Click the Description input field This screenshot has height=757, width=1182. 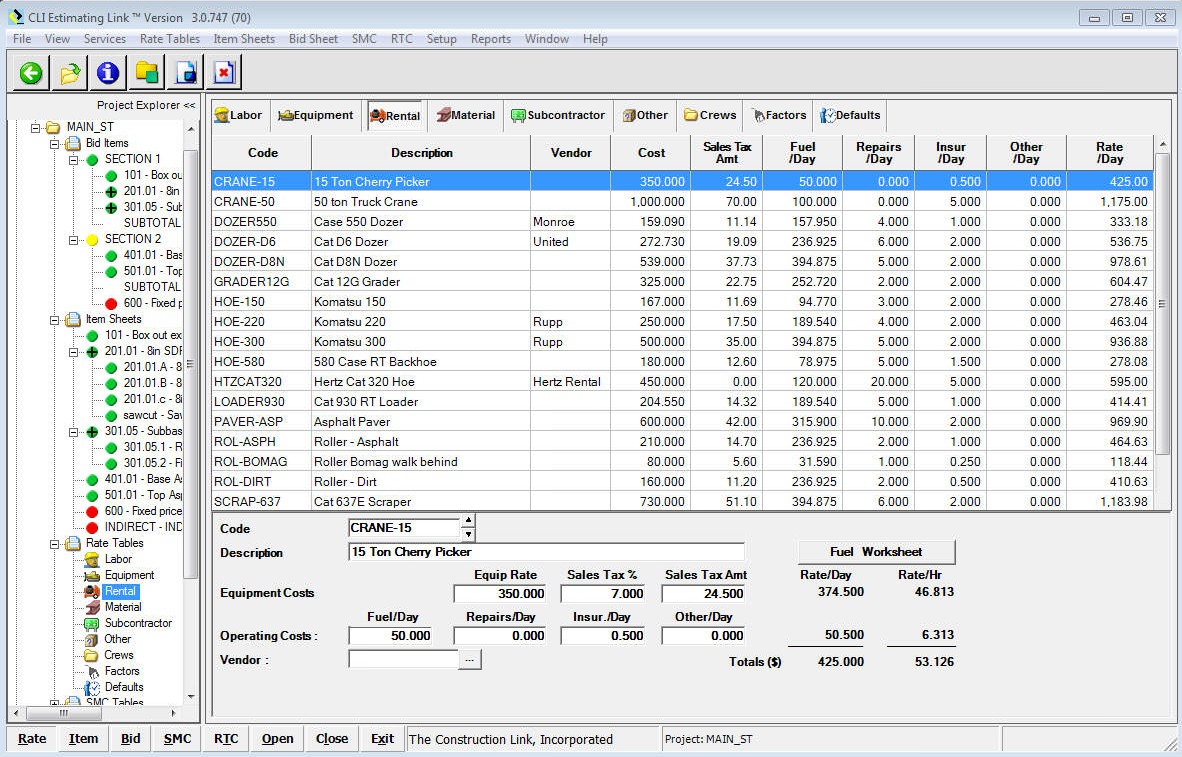pos(547,552)
